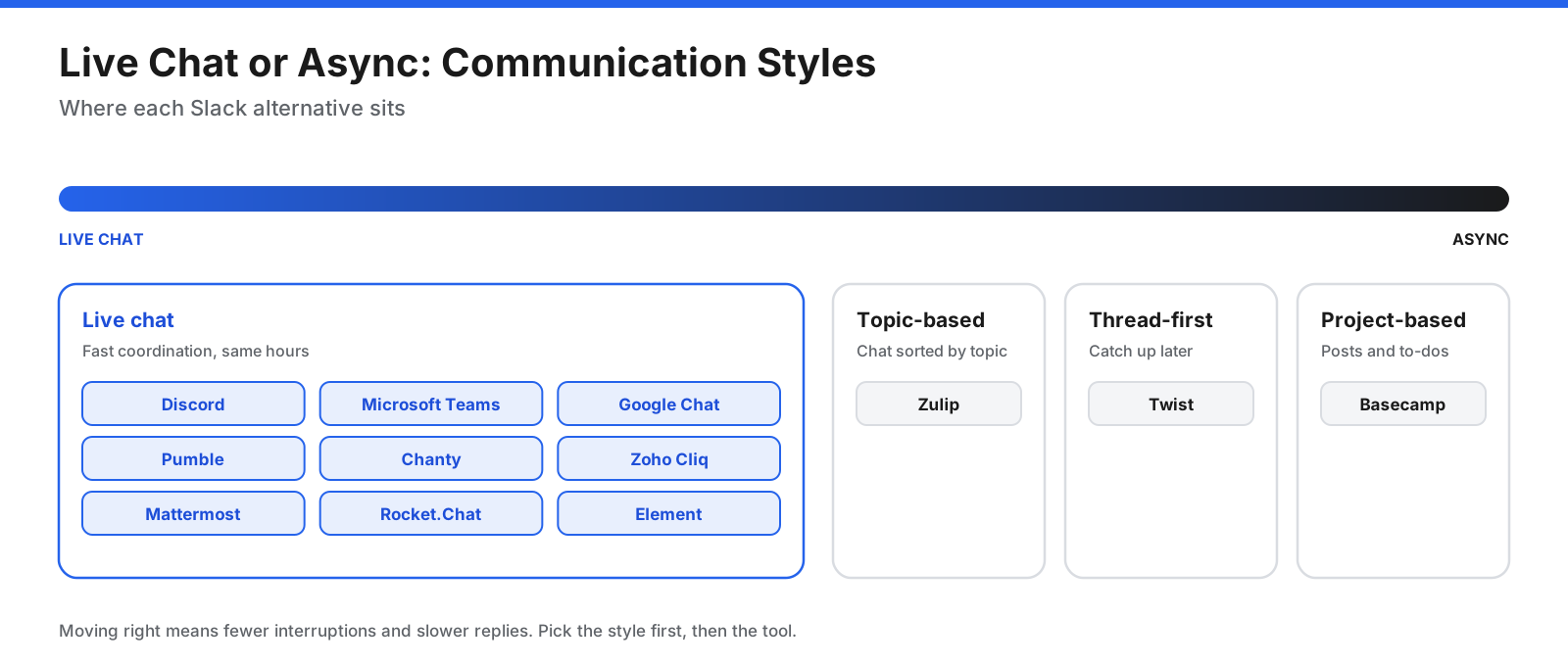The image size is (1568, 666).
Task: Click the Element chip
Action: pos(669,513)
